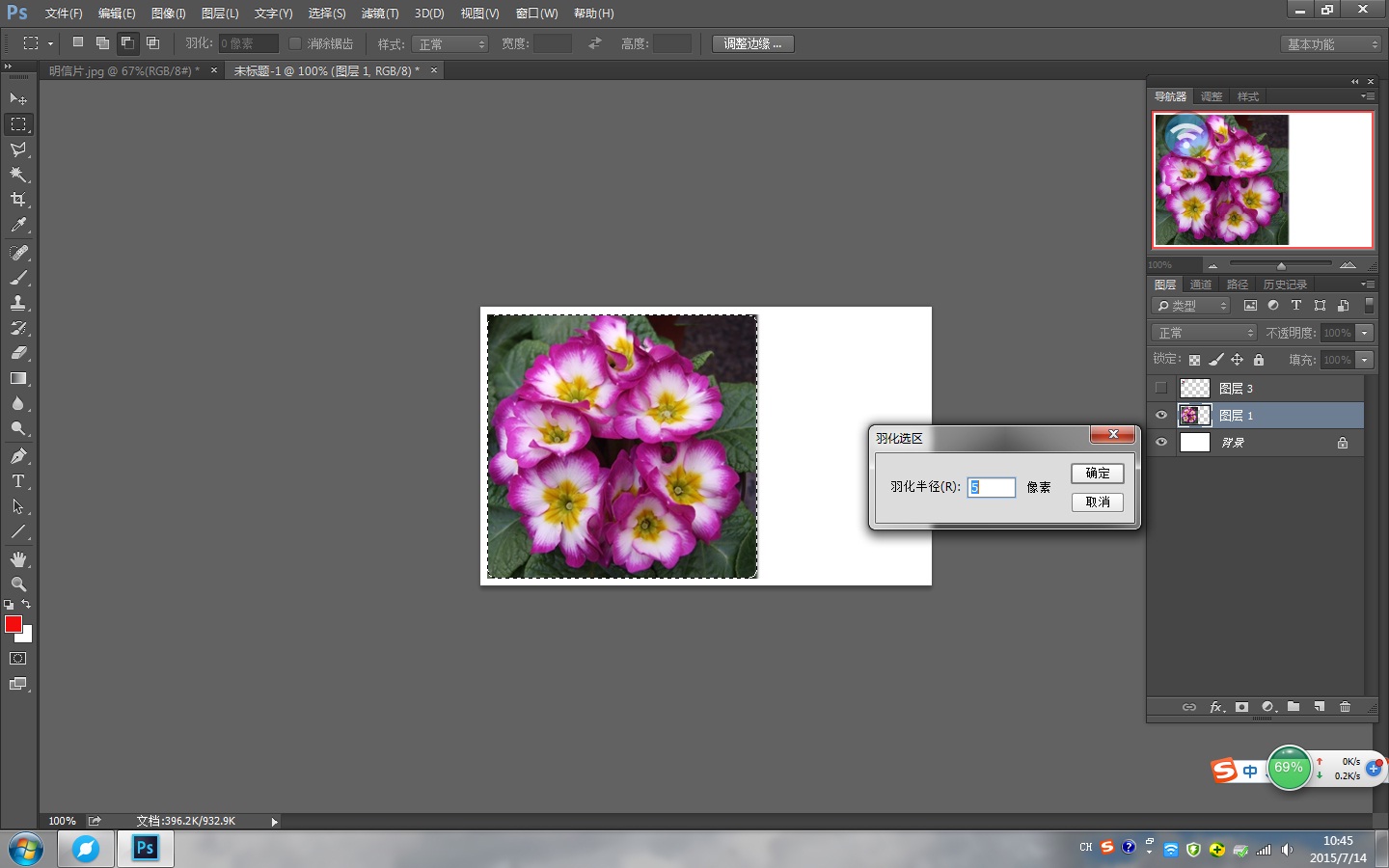The height and width of the screenshot is (868, 1389).
Task: Open the 滤镜(T) menu
Action: pos(380,14)
